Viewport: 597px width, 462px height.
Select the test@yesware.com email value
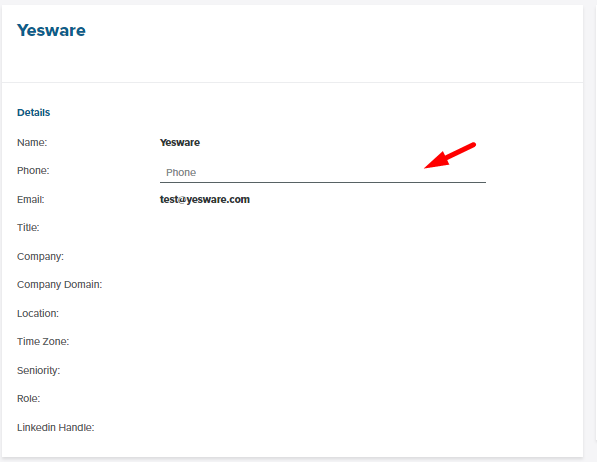[x=205, y=200]
